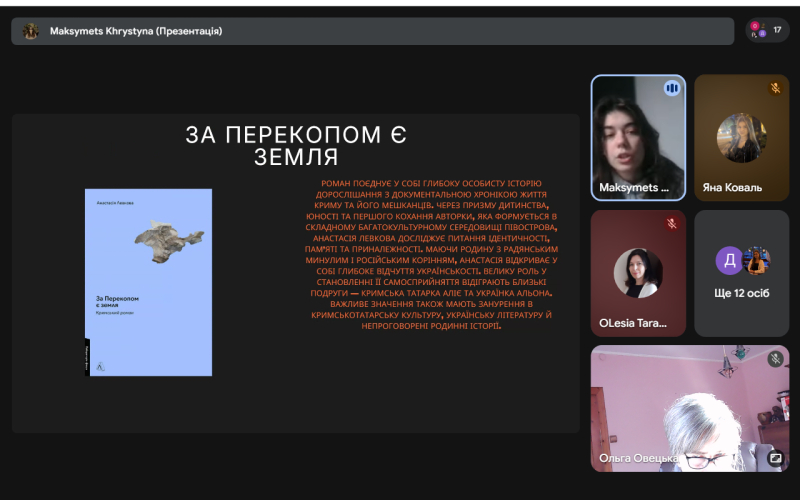Click purple 'Д' avatar in more-people tile
Screen dimensions: 800x500
click(728, 261)
